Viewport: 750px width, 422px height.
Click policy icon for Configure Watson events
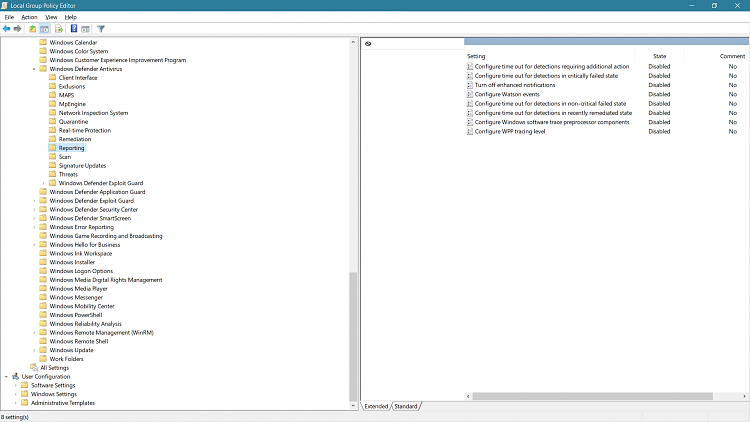point(470,94)
